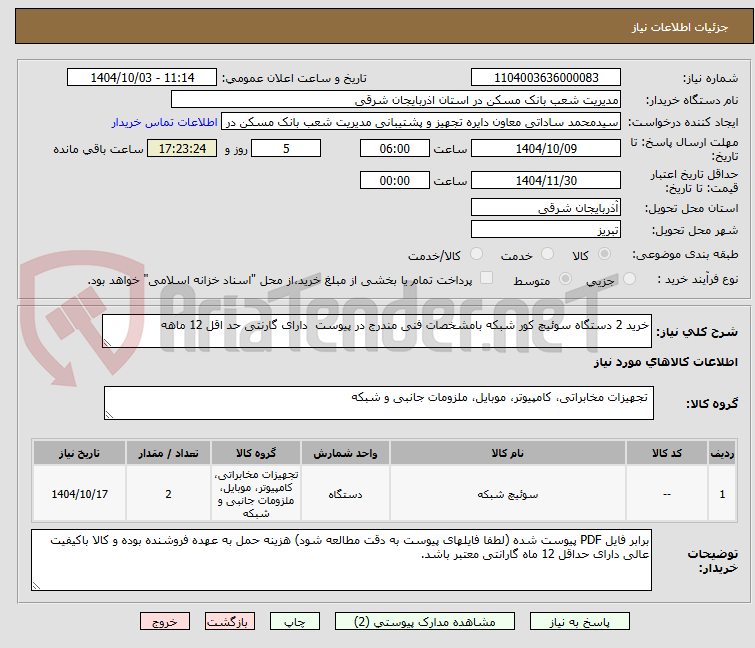Click the quantity cell showing 2
The height and width of the screenshot is (648, 755).
pyautogui.click(x=168, y=494)
